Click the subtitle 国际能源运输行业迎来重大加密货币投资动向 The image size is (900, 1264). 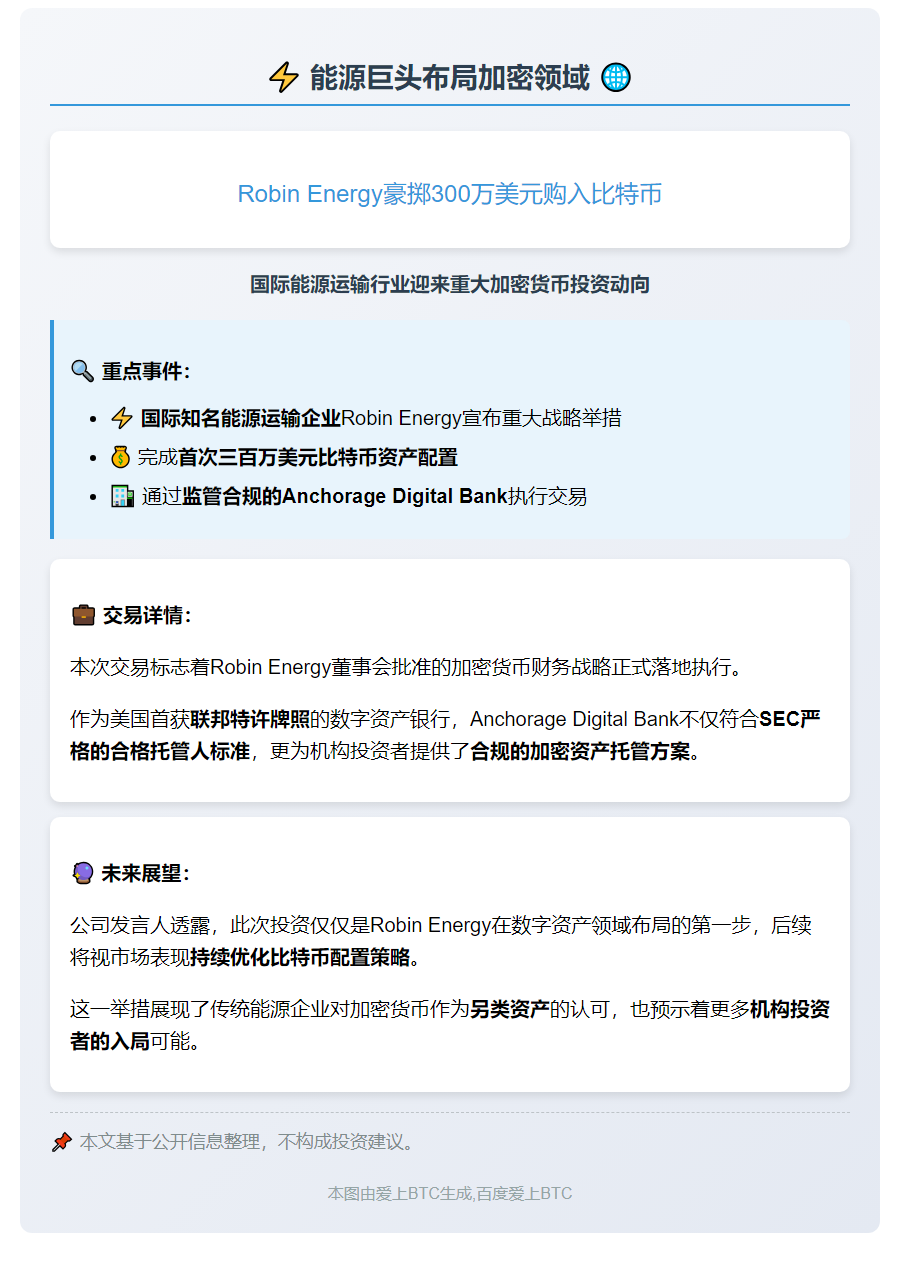coord(450,285)
